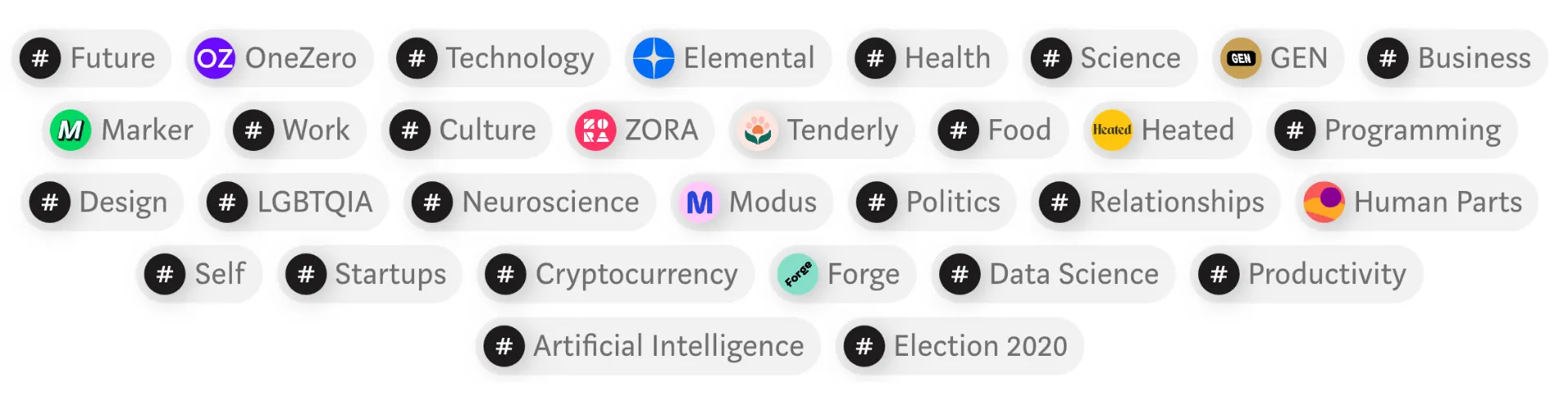Click the Human Parts gradient icon

(x=1324, y=202)
